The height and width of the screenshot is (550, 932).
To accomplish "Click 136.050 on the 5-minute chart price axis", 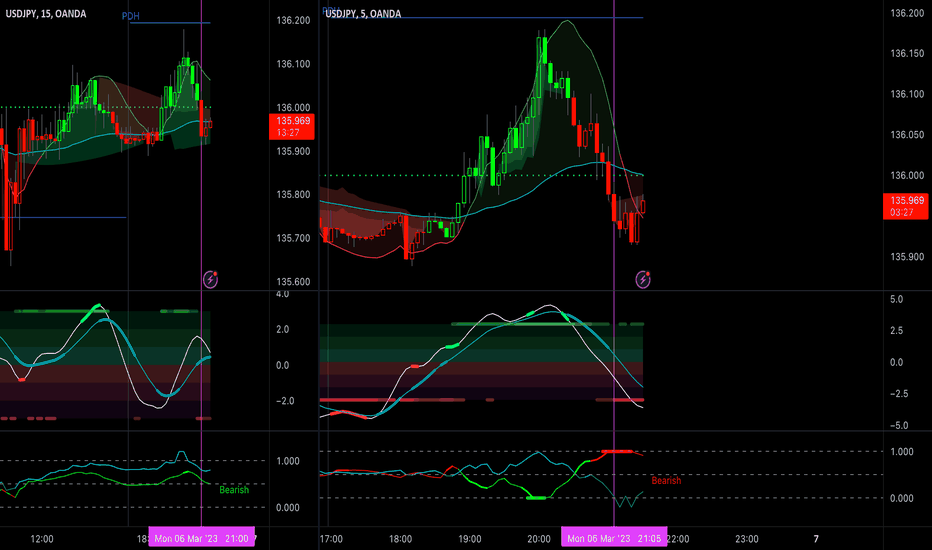I will (907, 135).
